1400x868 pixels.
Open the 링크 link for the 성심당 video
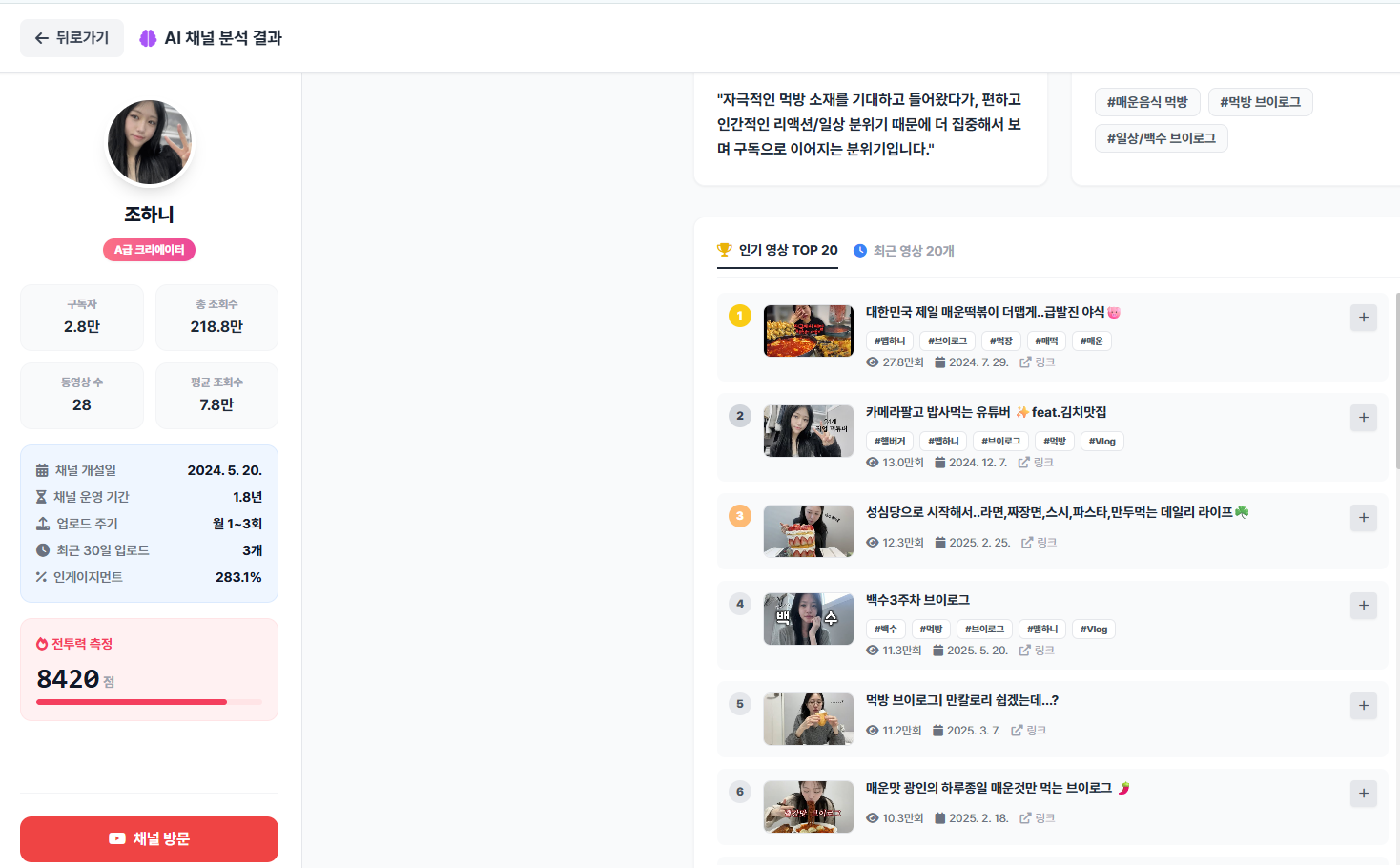[1039, 542]
